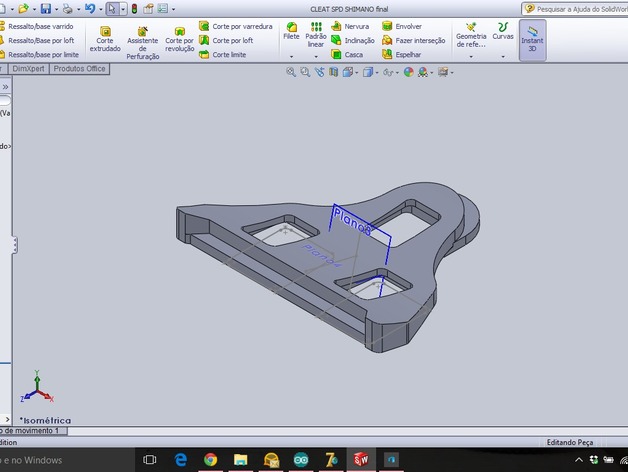This screenshot has width=628, height=472.
Task: Select Corte por revolução tool
Action: tap(179, 39)
